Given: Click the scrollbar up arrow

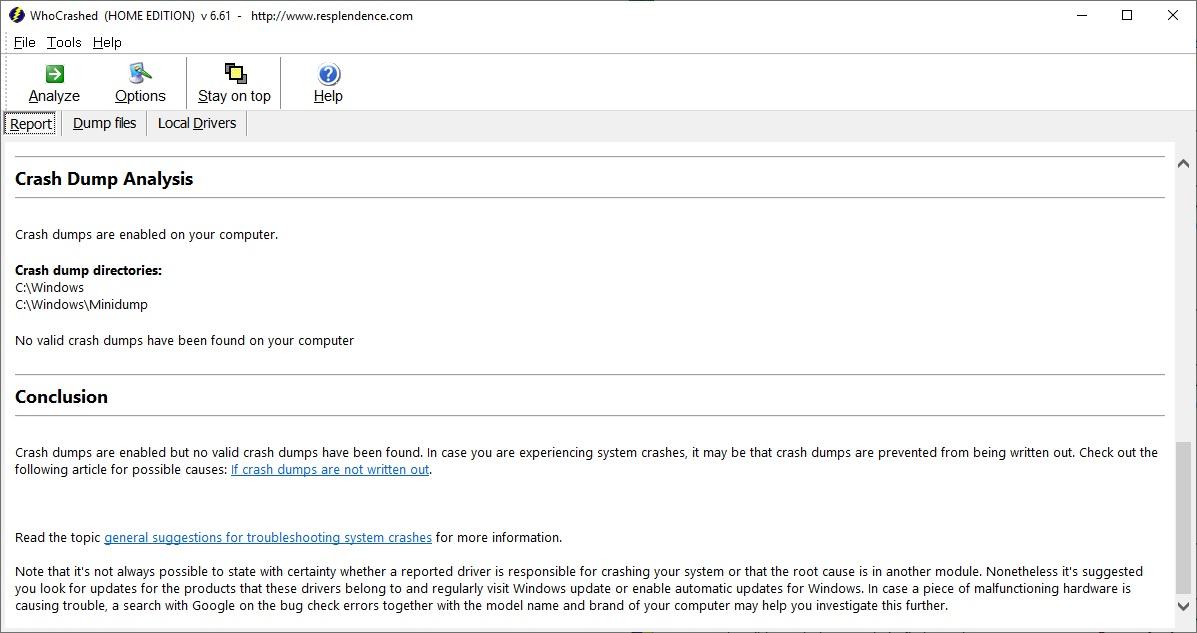Looking at the screenshot, I should 1183,164.
